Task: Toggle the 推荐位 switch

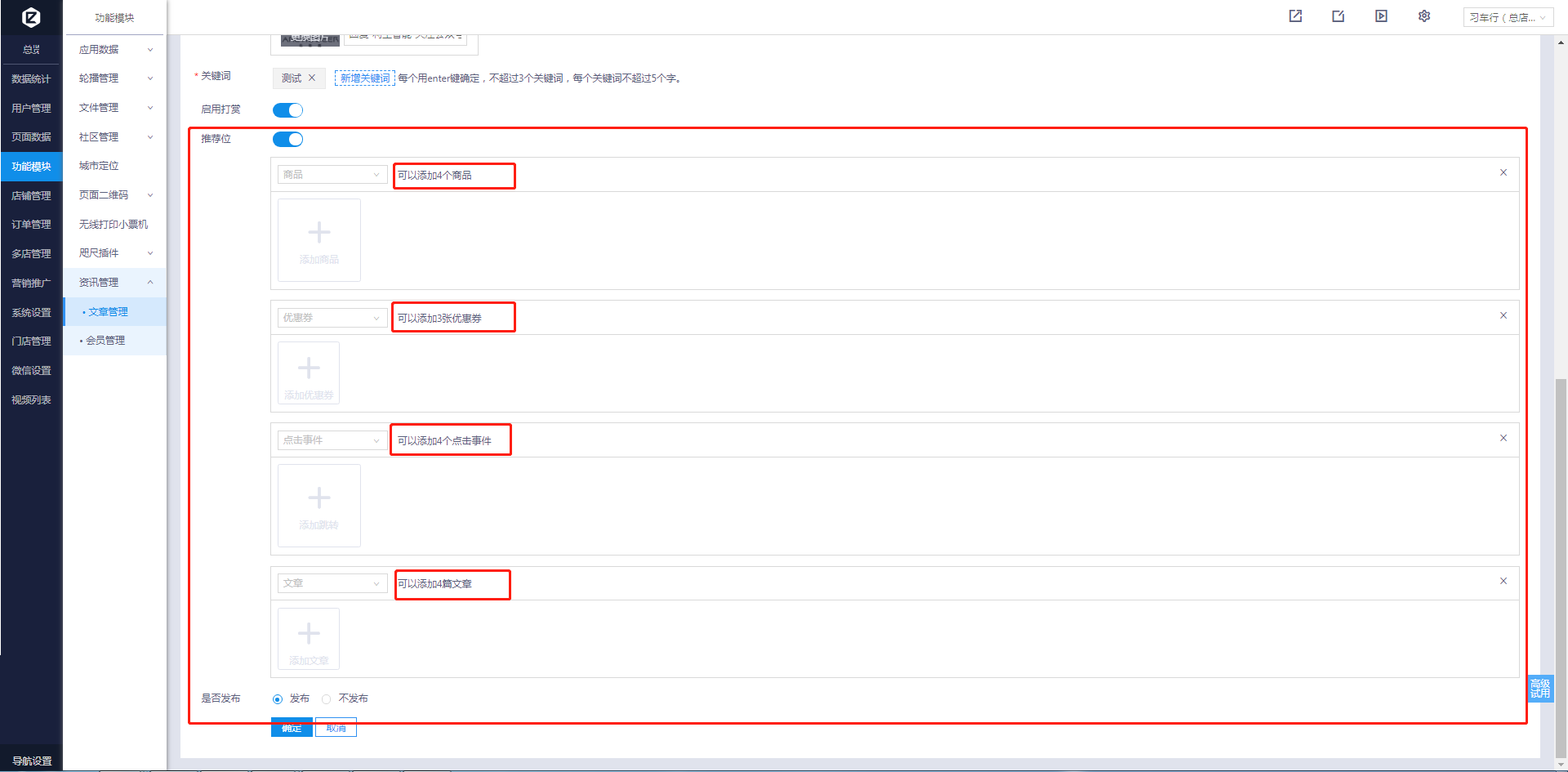Action: [x=287, y=140]
